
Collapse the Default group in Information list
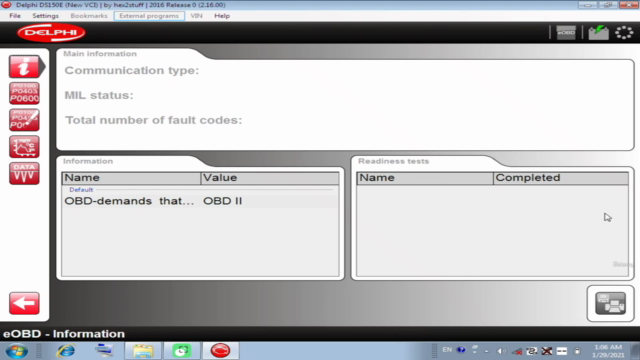click(x=81, y=190)
